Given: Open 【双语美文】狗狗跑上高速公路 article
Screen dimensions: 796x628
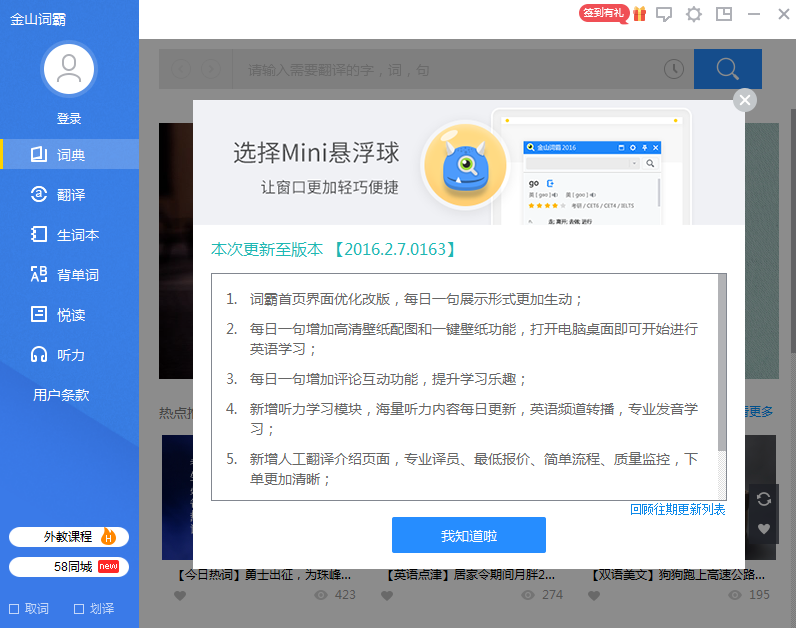Looking at the screenshot, I should 678,575.
